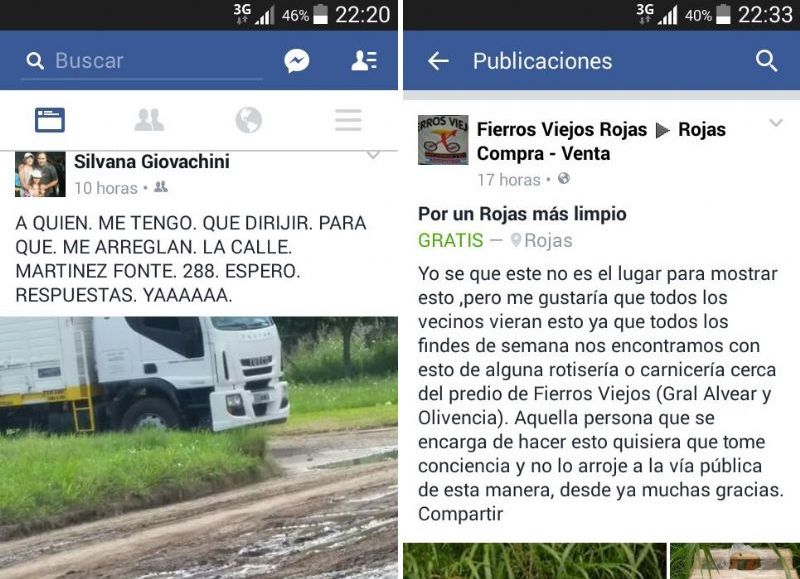Open the friends list icon at top right
This screenshot has height=579, width=800.
coord(364,60)
